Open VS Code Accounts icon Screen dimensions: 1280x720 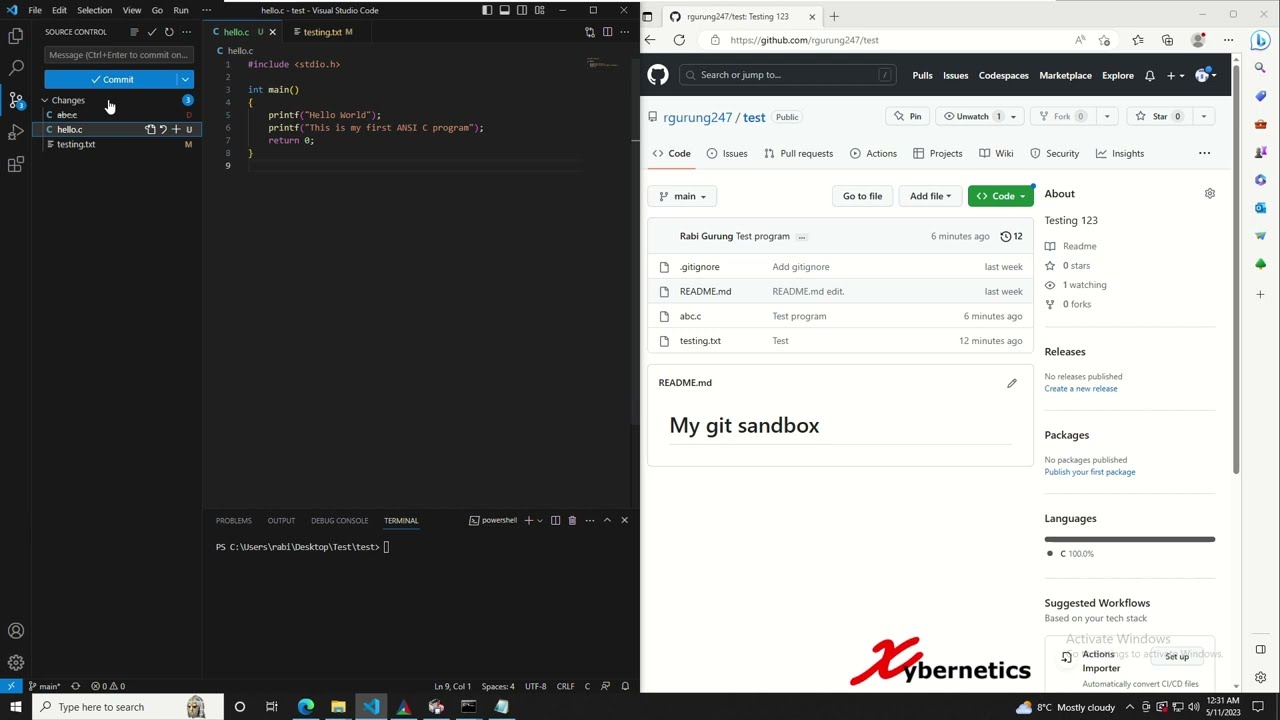click(16, 631)
